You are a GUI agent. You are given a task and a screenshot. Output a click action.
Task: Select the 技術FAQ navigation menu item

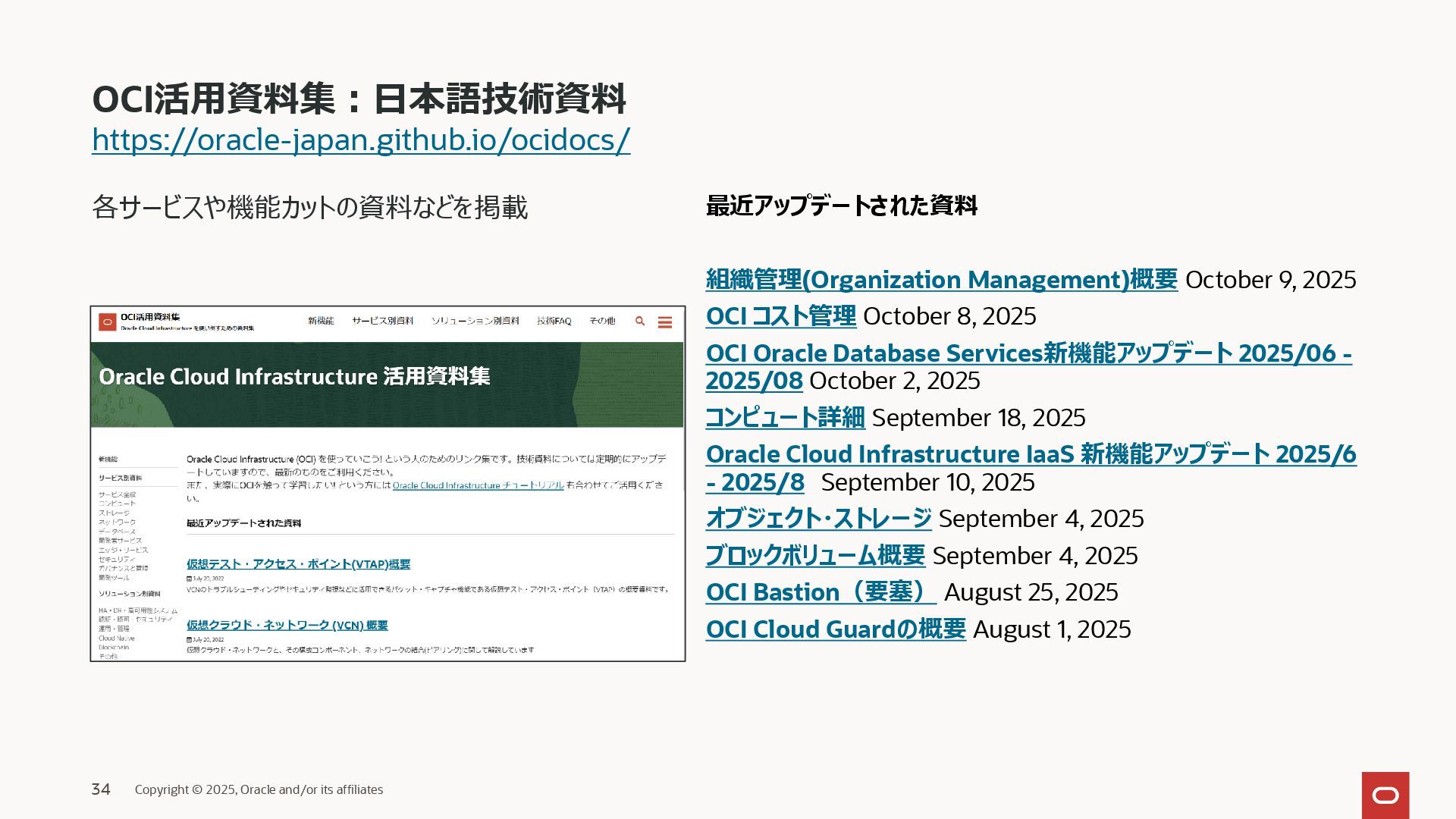pyautogui.click(x=554, y=322)
